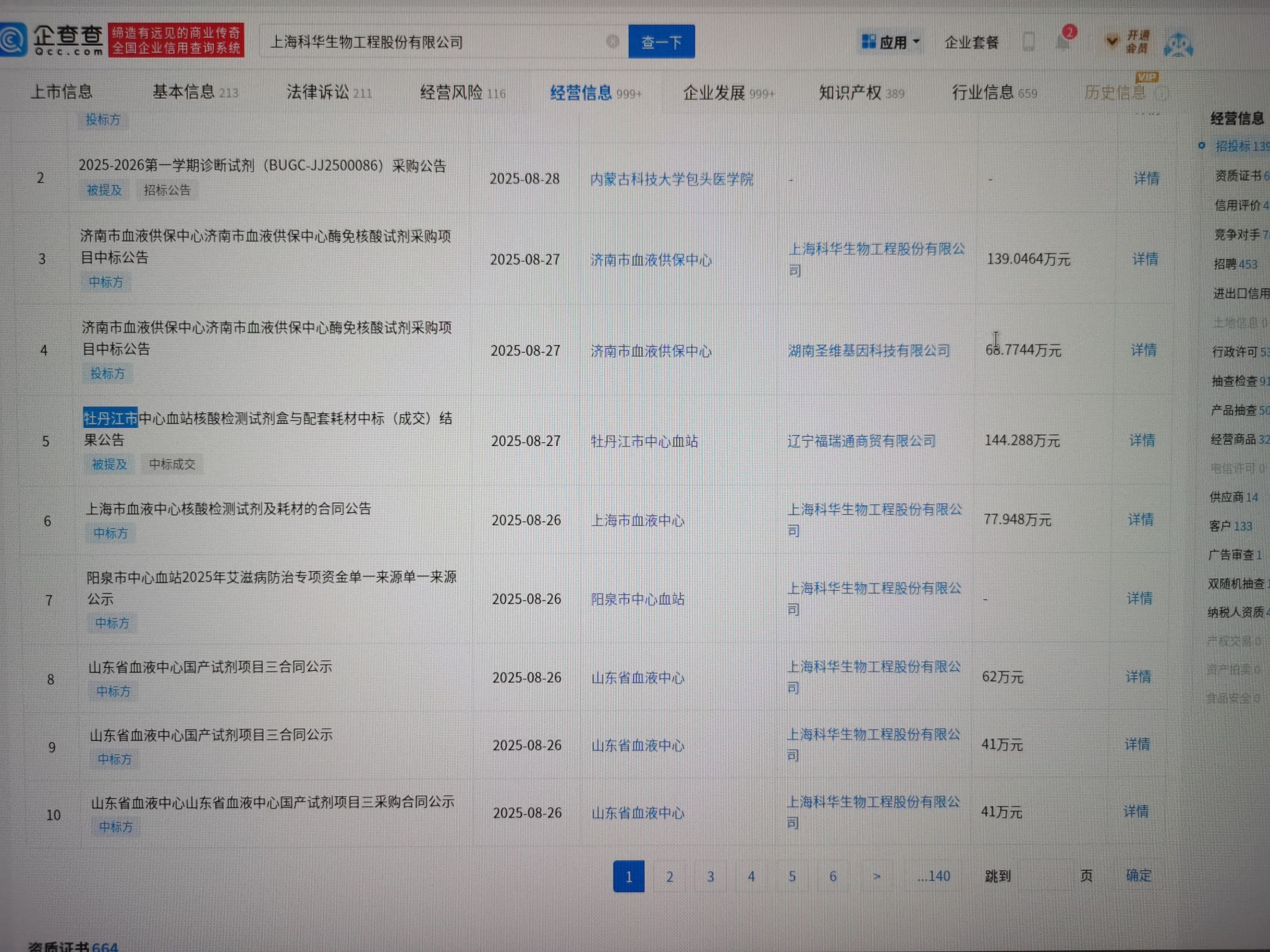Select 供应商 14 in the side navigation
Viewport: 1270px width, 952px height.
pos(1234,497)
